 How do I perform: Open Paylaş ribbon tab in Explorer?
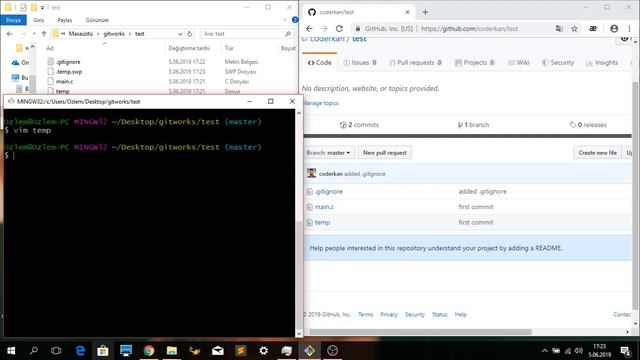click(64, 20)
